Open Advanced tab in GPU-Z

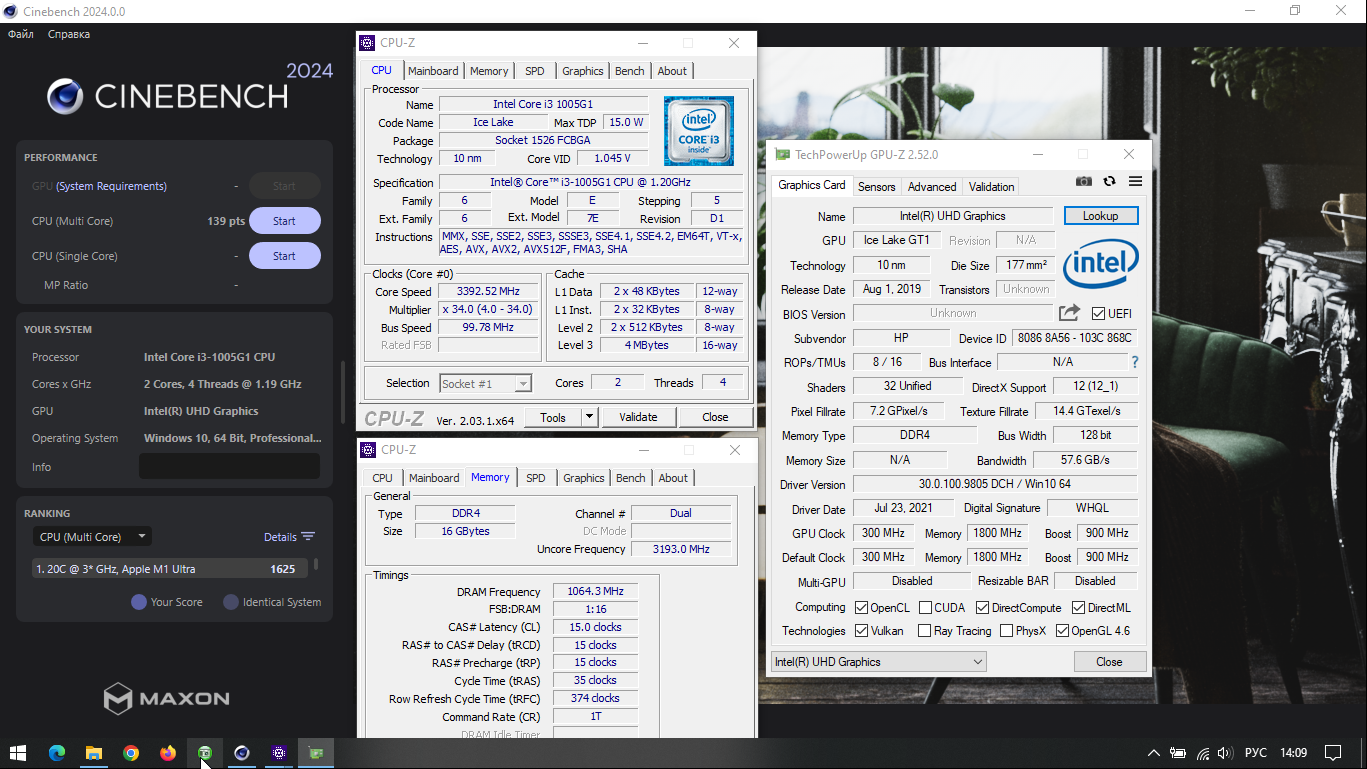point(932,187)
